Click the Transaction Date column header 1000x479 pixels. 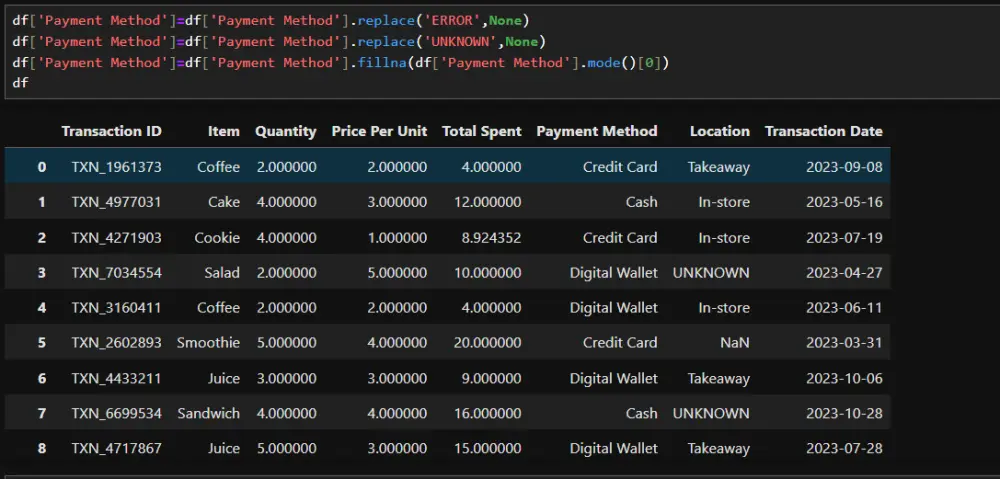click(x=824, y=131)
